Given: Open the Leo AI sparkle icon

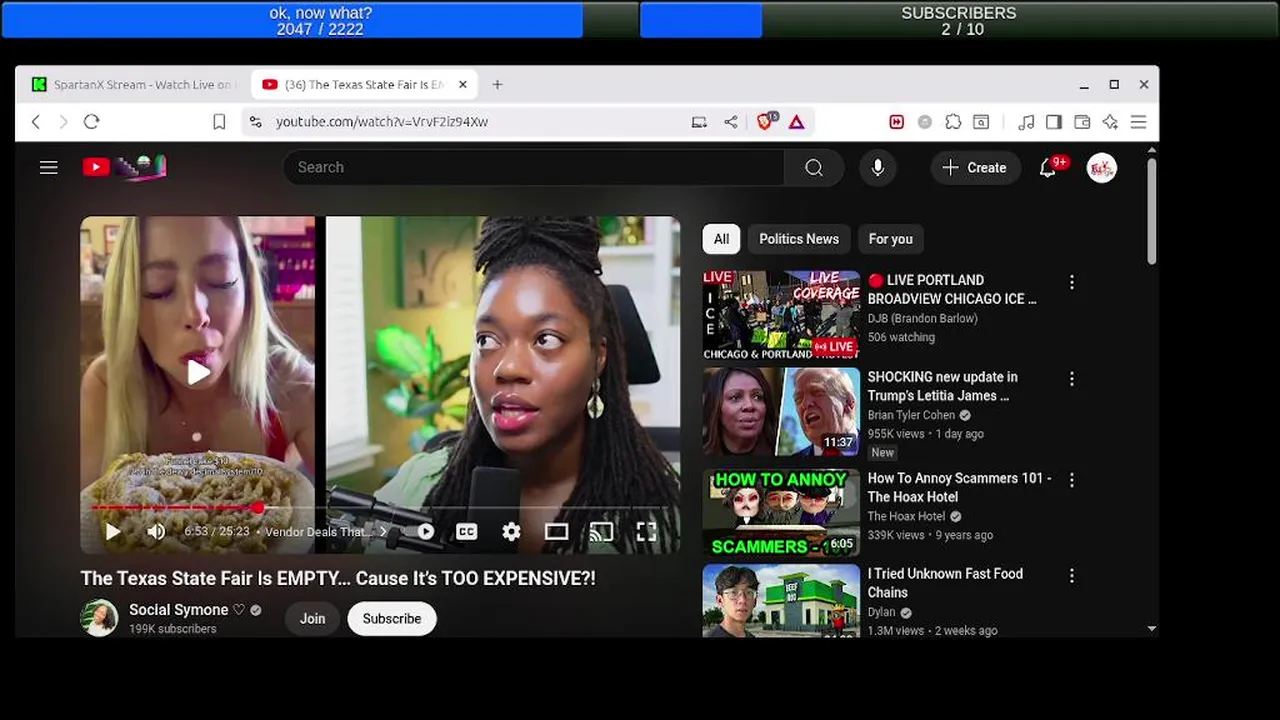Looking at the screenshot, I should pyautogui.click(x=1110, y=121).
